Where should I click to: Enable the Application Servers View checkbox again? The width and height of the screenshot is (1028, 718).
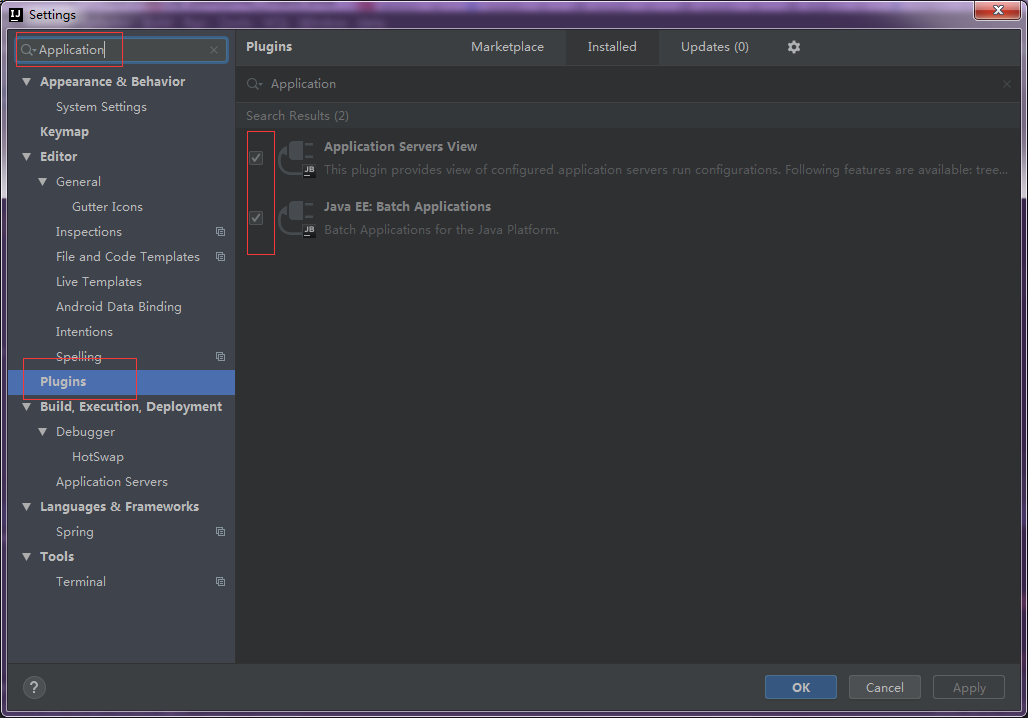257,157
